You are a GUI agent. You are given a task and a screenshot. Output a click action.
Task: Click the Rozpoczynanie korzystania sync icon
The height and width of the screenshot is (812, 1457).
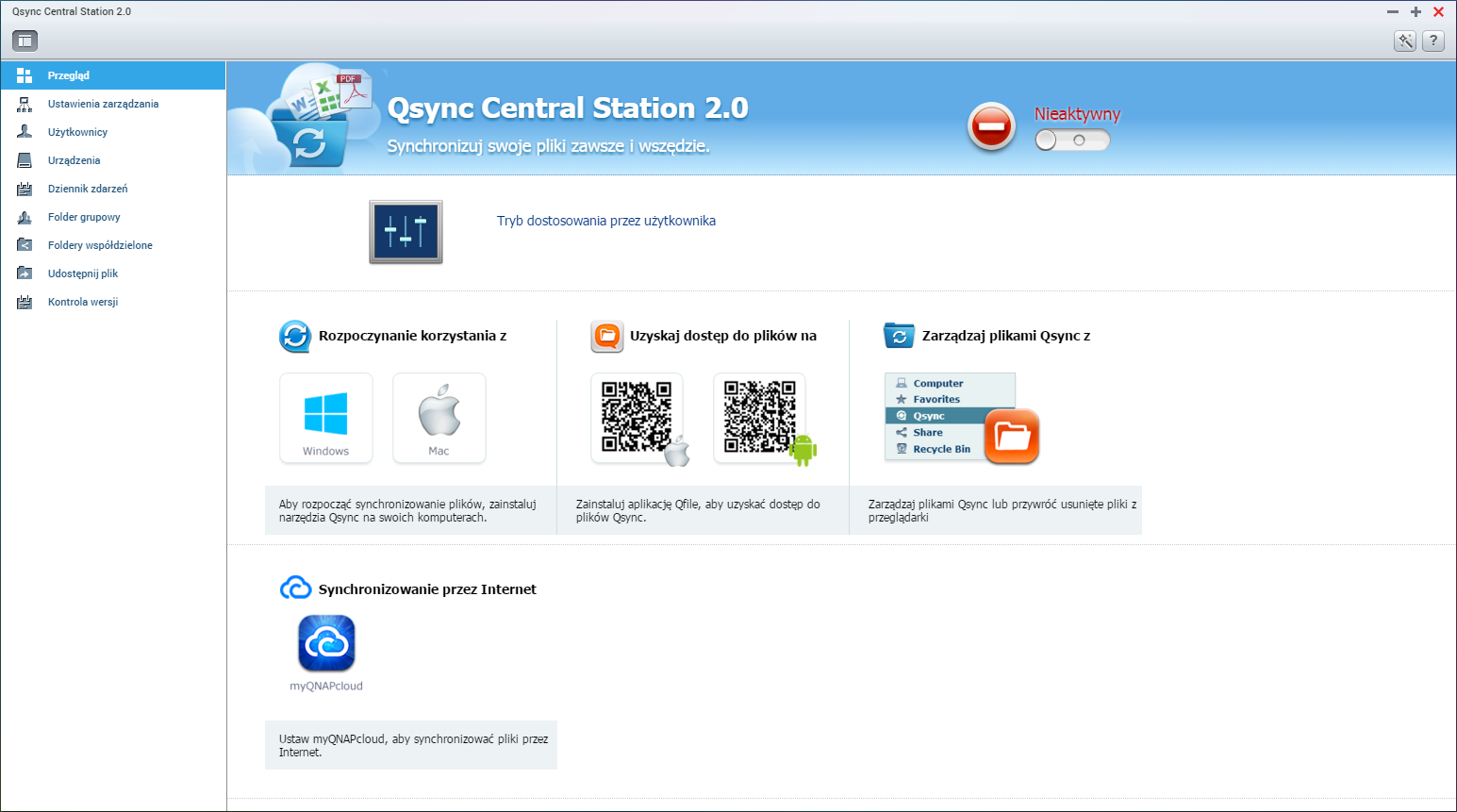click(x=295, y=336)
